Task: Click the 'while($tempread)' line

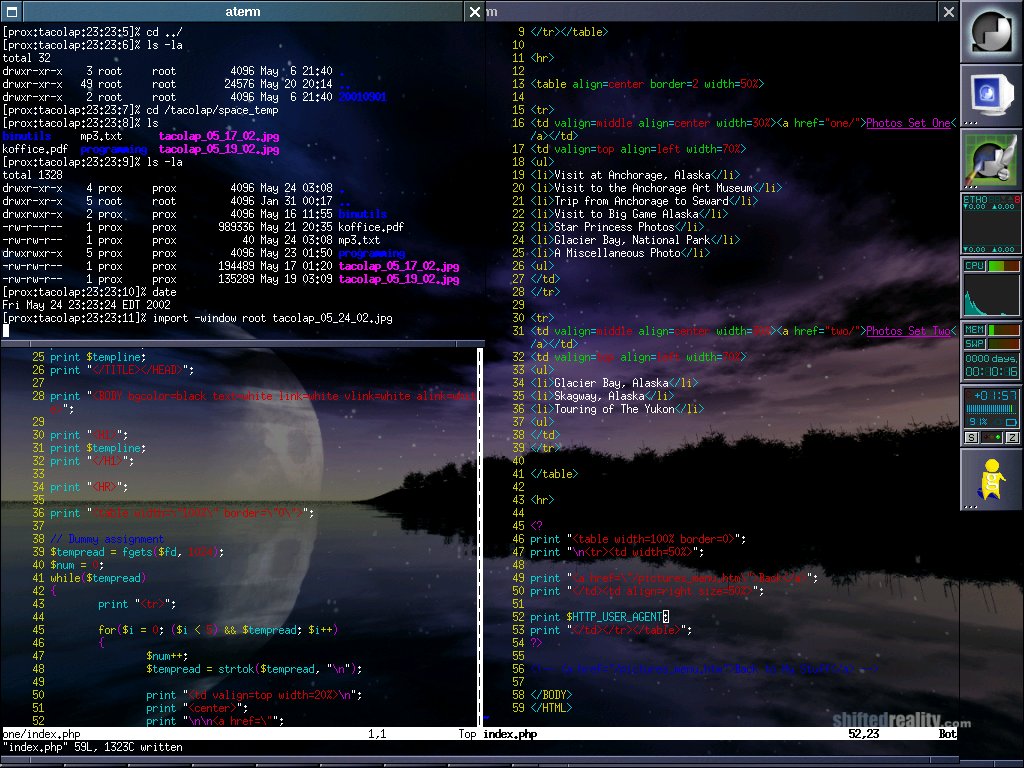Action: pyautogui.click(x=98, y=578)
